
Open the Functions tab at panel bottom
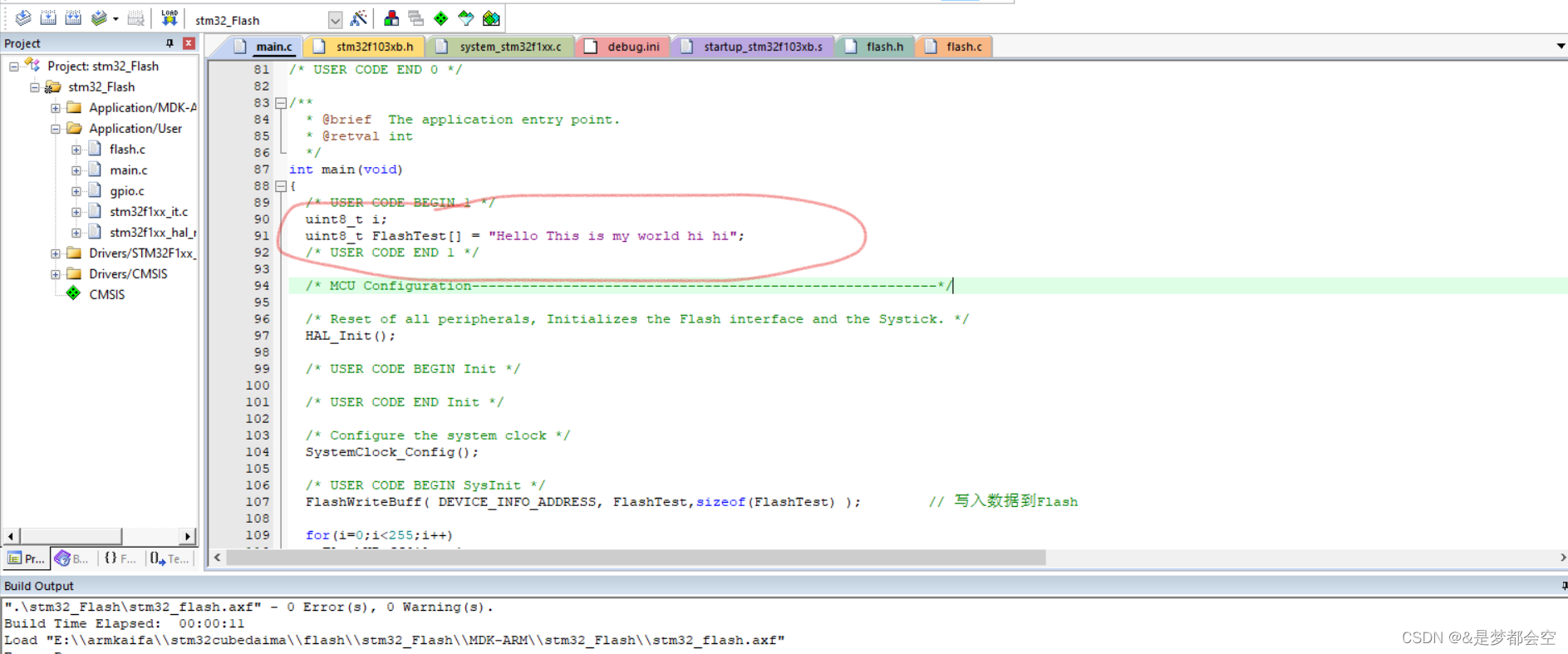[120, 558]
